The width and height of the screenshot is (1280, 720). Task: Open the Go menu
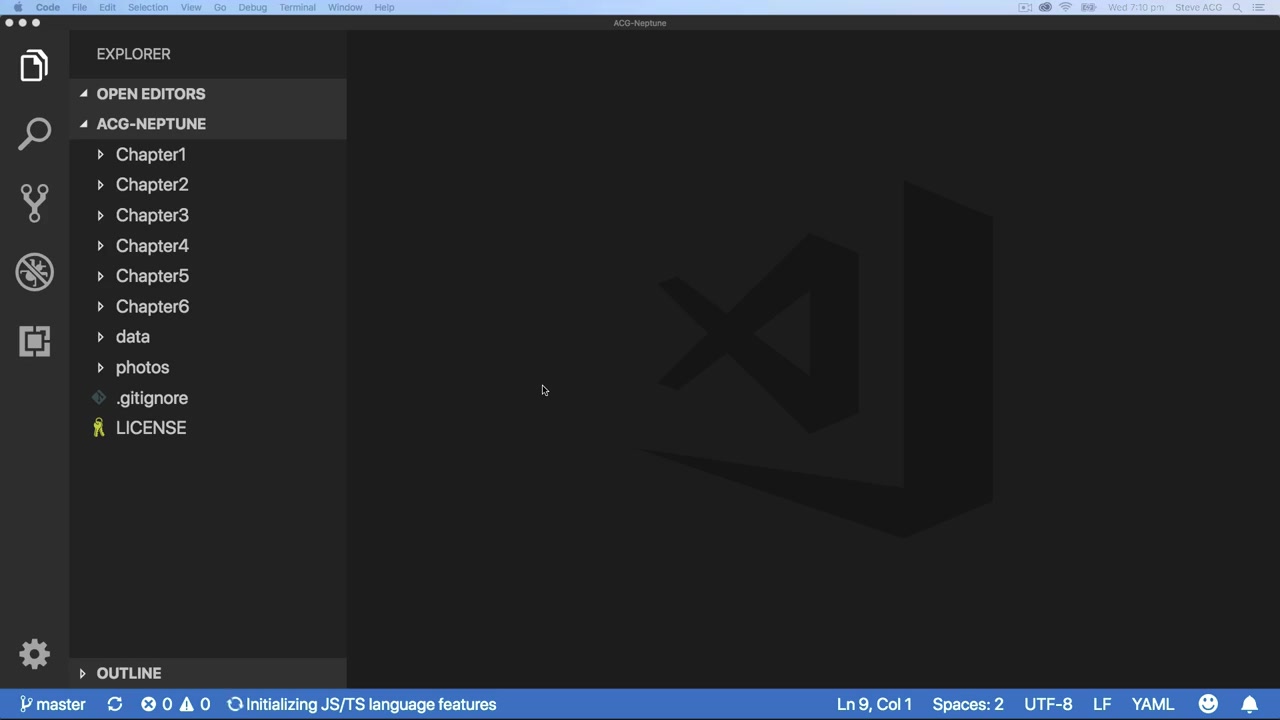pos(220,7)
